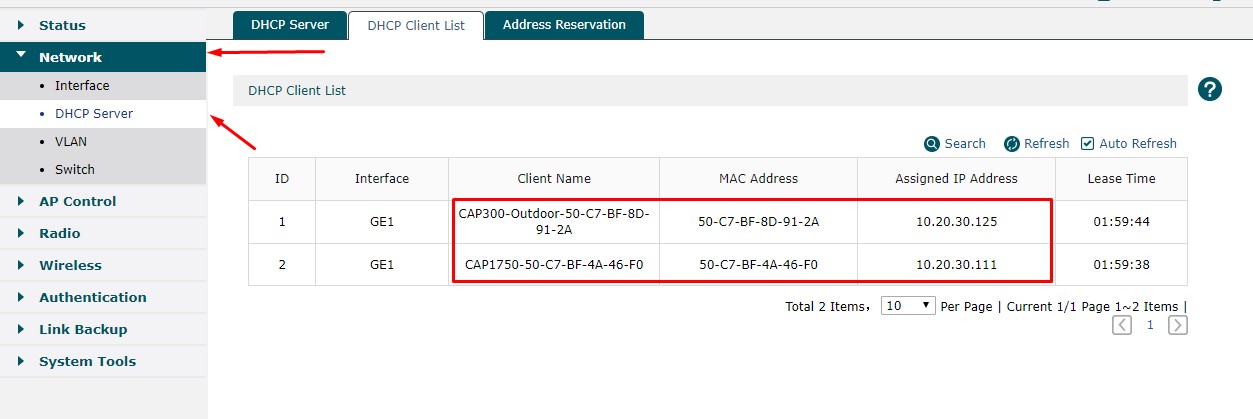
Task: Expand the Wireless menu section
Action: pyautogui.click(x=70, y=265)
